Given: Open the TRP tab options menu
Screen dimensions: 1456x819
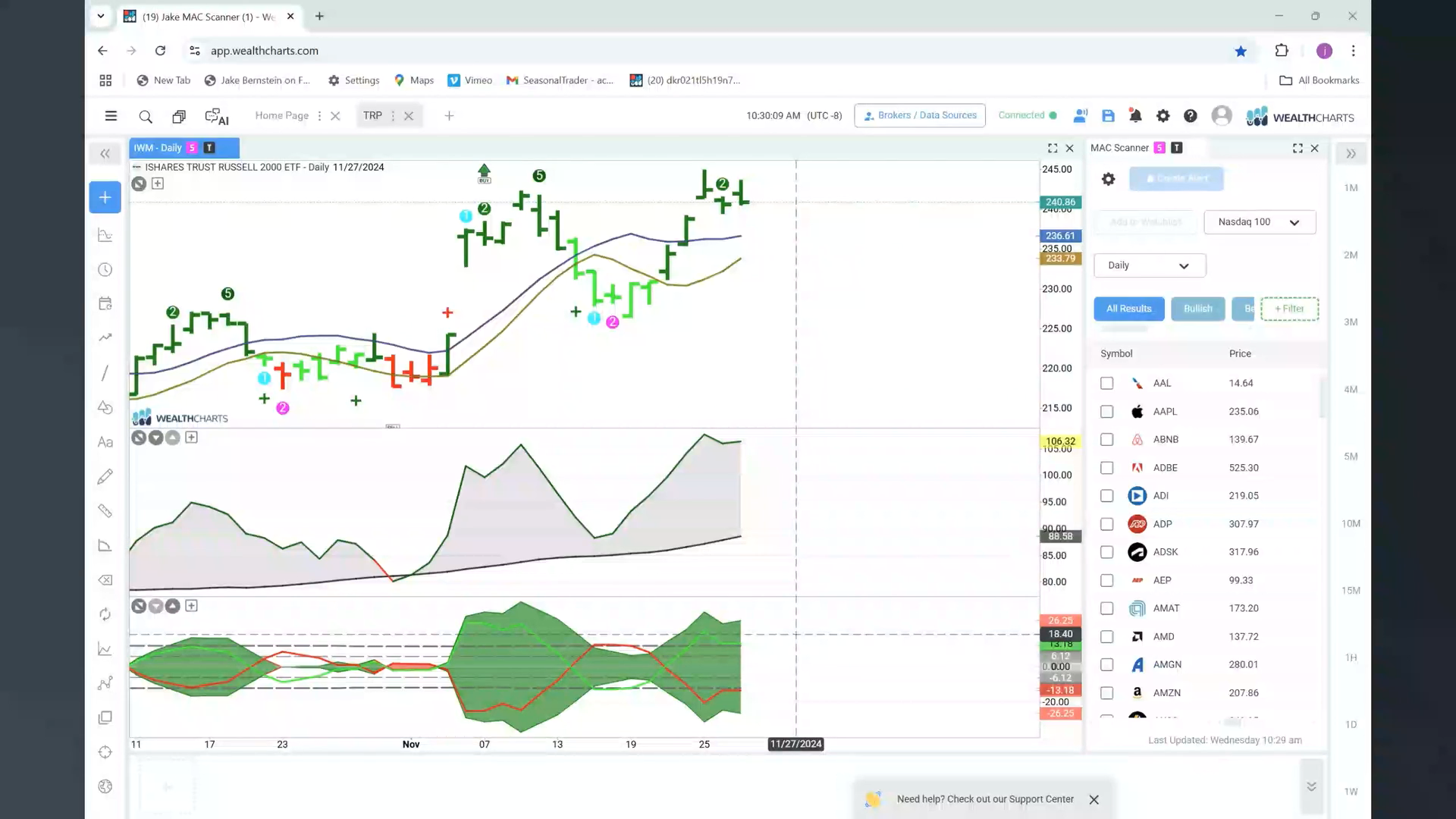Looking at the screenshot, I should click(x=393, y=116).
